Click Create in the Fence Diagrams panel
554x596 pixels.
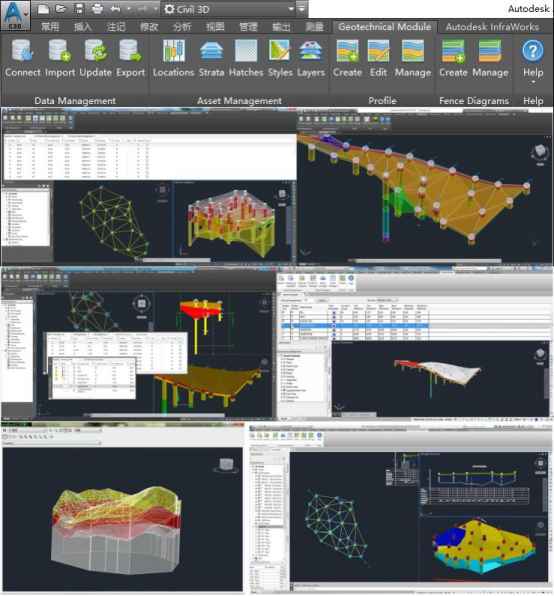(453, 51)
